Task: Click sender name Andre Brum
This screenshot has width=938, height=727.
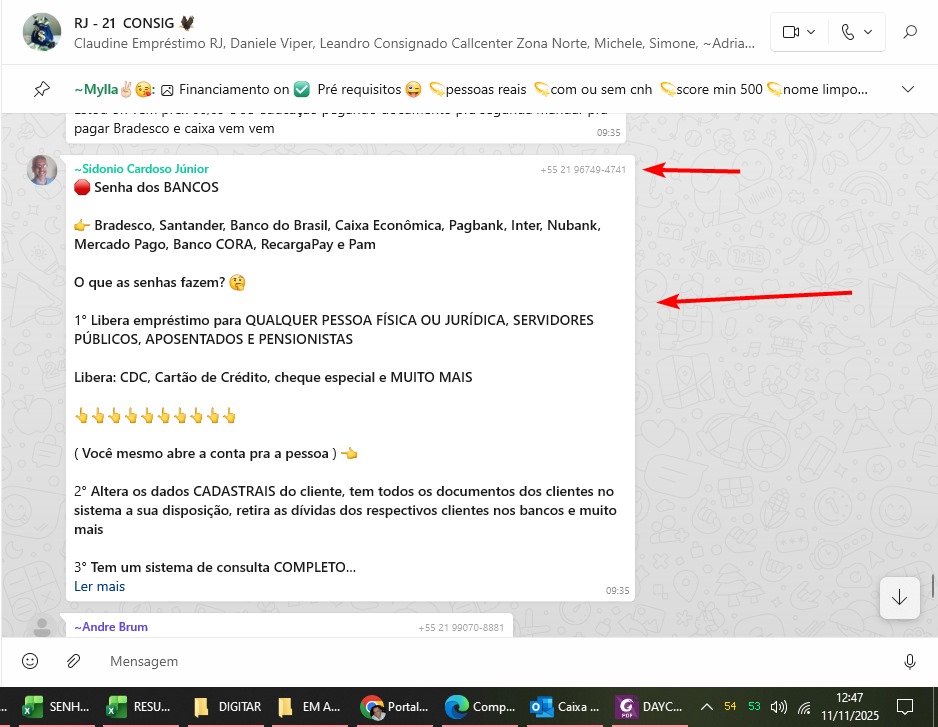Action: tap(111, 627)
